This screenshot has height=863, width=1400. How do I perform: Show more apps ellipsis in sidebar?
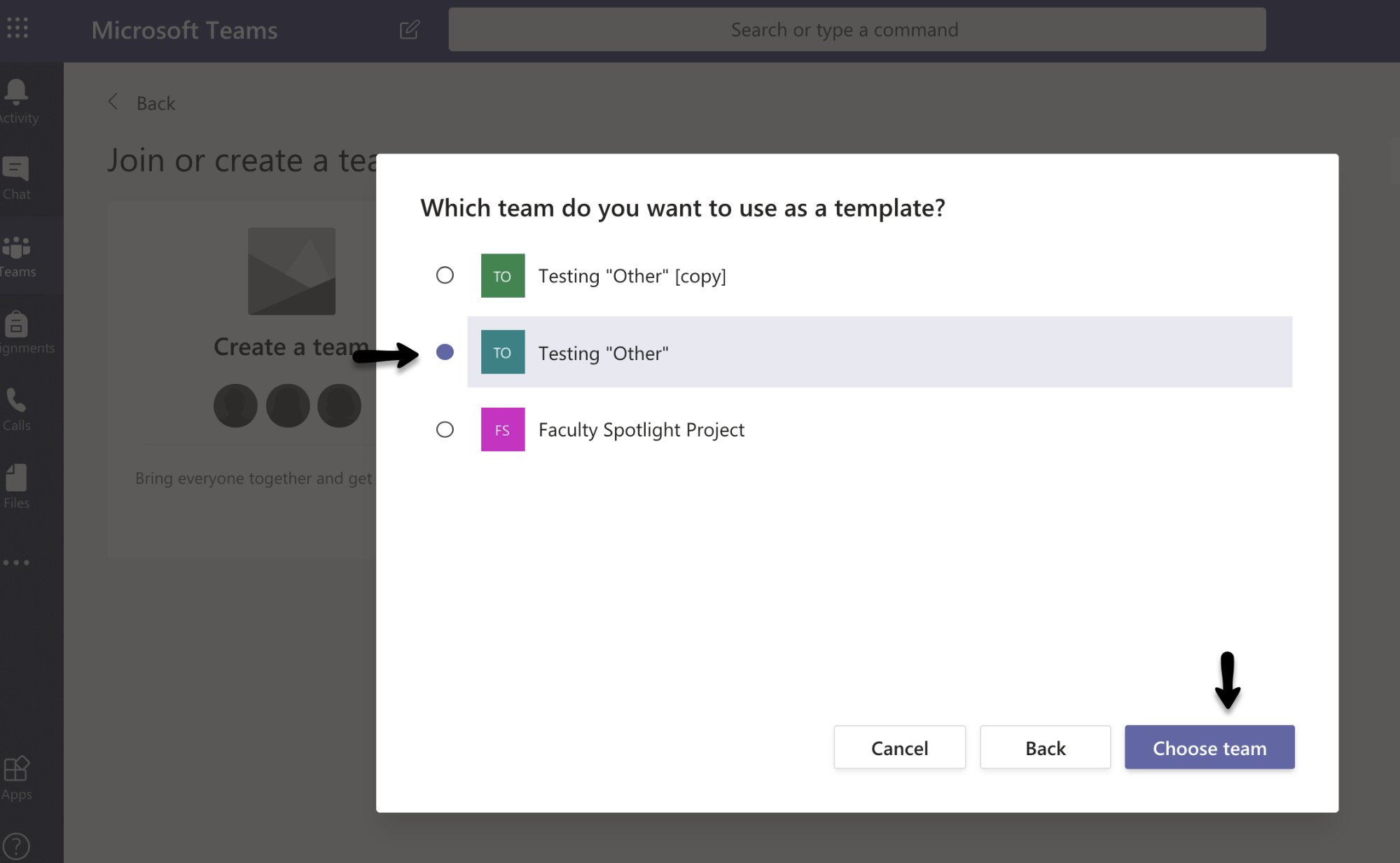click(x=16, y=562)
